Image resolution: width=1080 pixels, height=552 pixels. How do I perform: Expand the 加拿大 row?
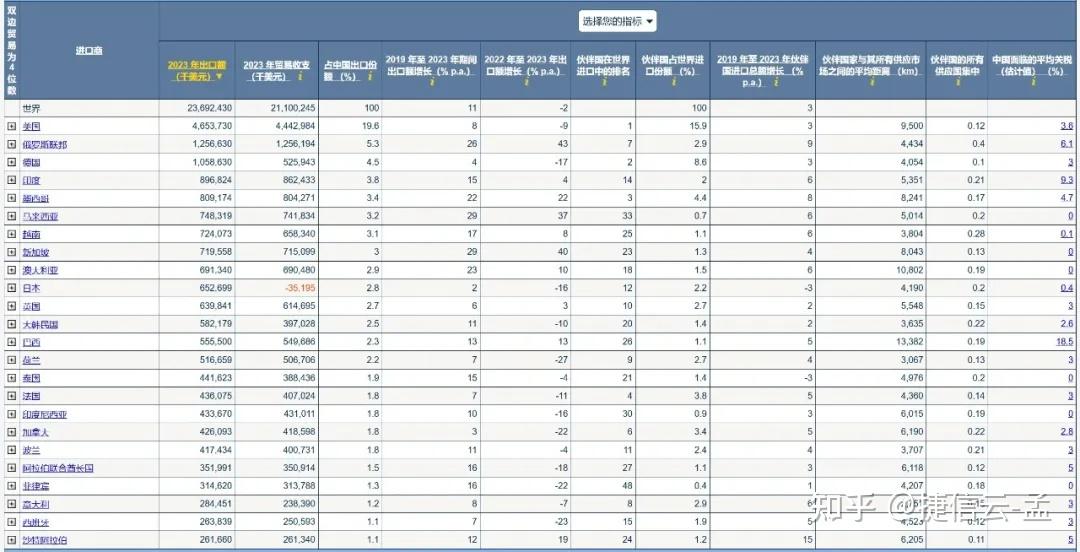(x=12, y=432)
